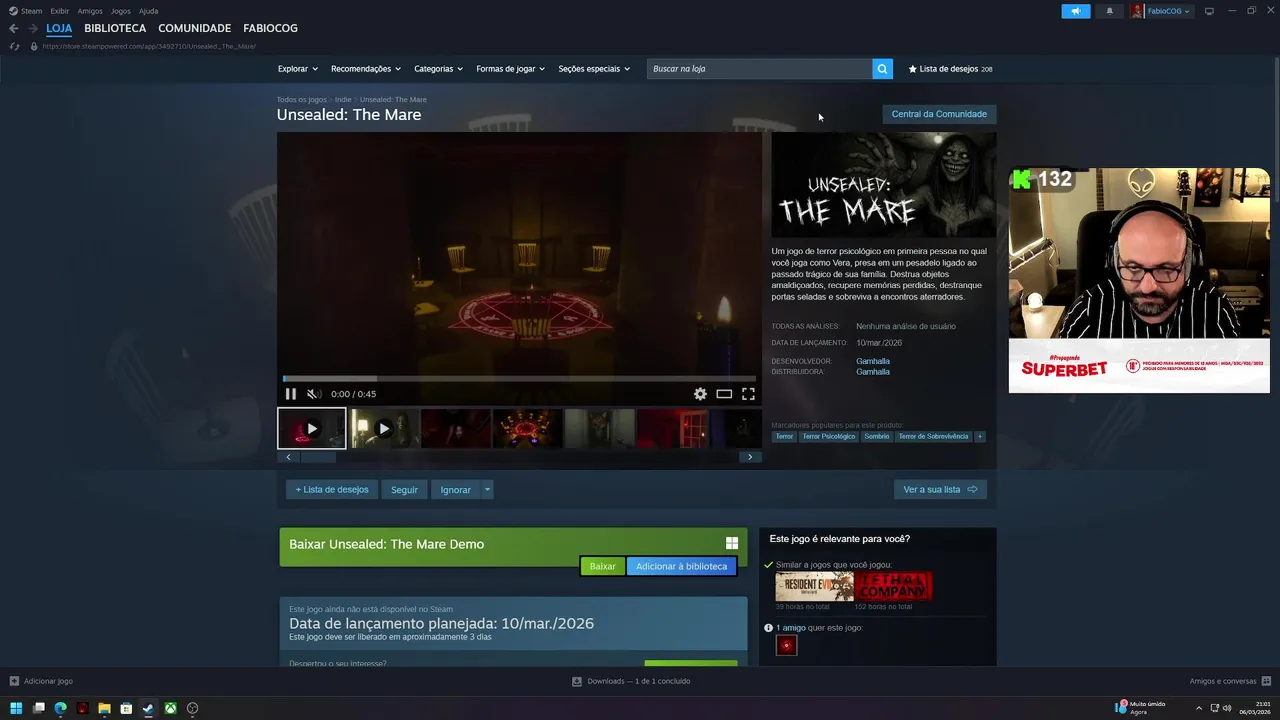The width and height of the screenshot is (1280, 720).
Task: Click the magnifier search button
Action: [882, 69]
